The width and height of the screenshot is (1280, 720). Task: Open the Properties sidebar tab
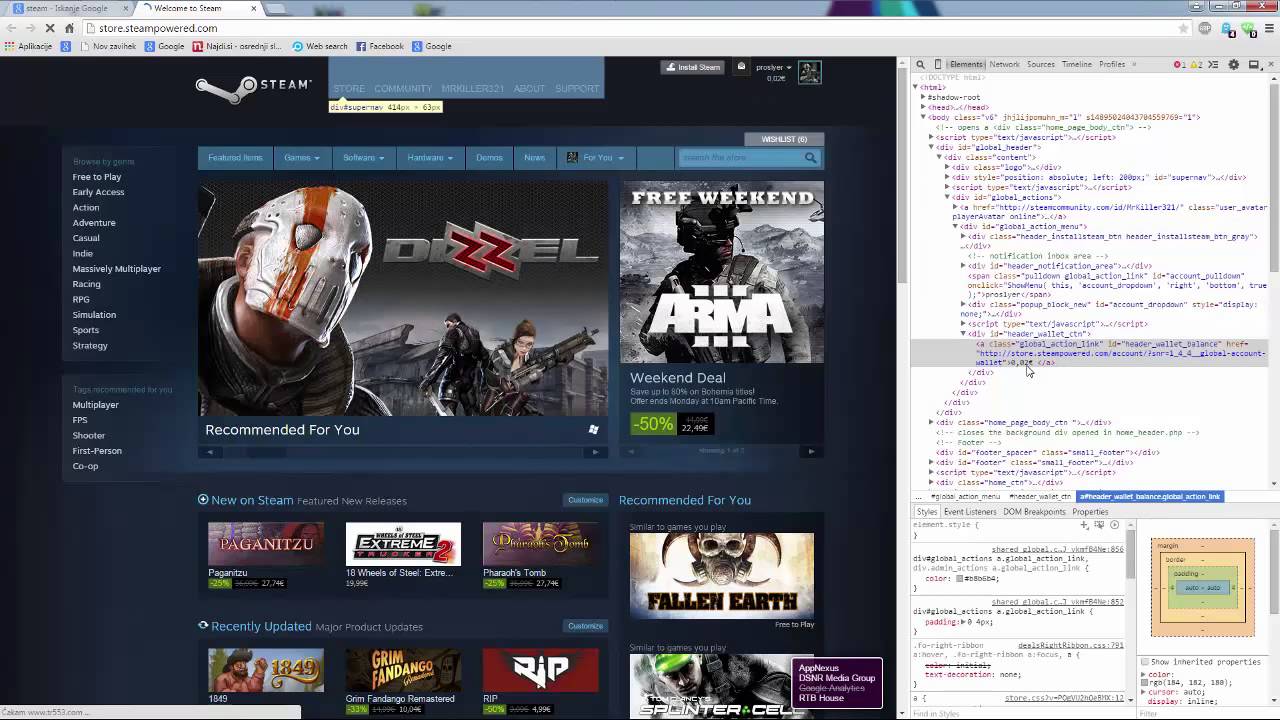click(1090, 512)
